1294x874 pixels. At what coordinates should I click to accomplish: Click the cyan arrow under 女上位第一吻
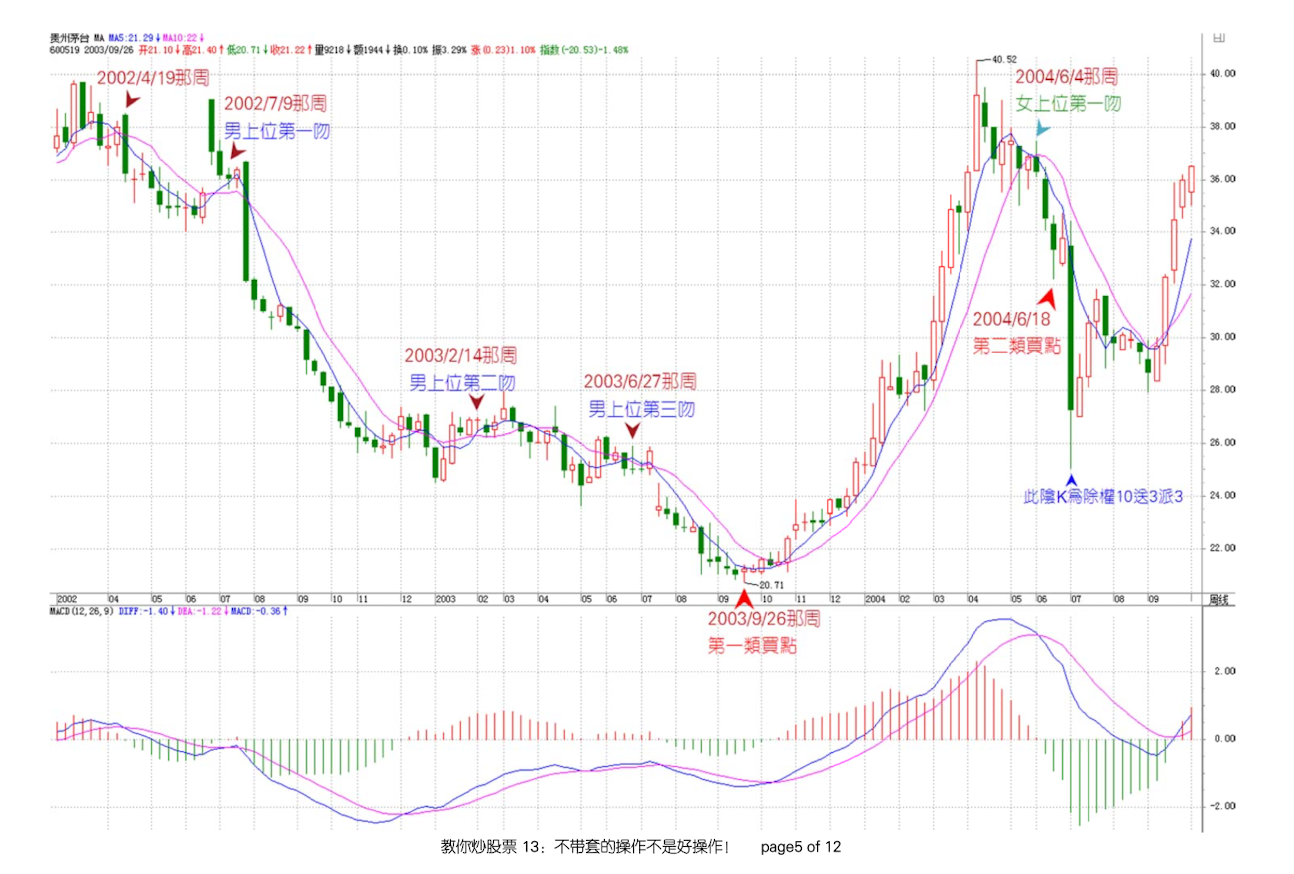1042,128
